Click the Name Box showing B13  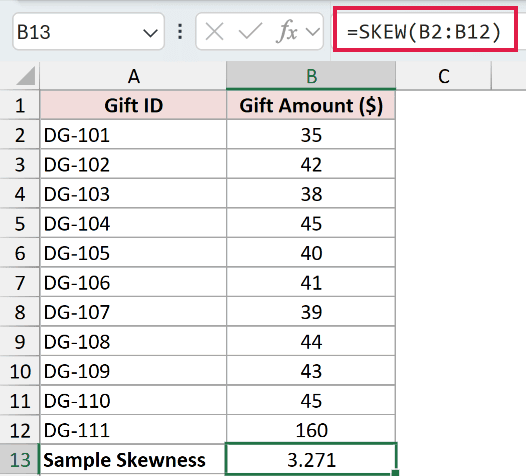click(88, 32)
